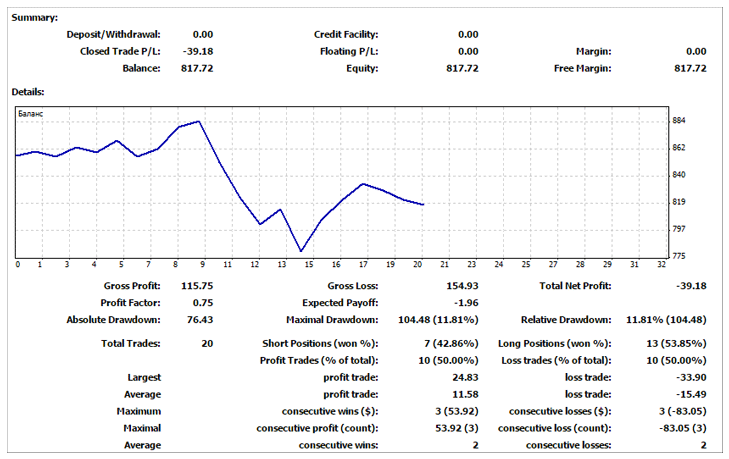This screenshot has width=729, height=459.
Task: Click the Credit Facility label
Action: coord(345,34)
